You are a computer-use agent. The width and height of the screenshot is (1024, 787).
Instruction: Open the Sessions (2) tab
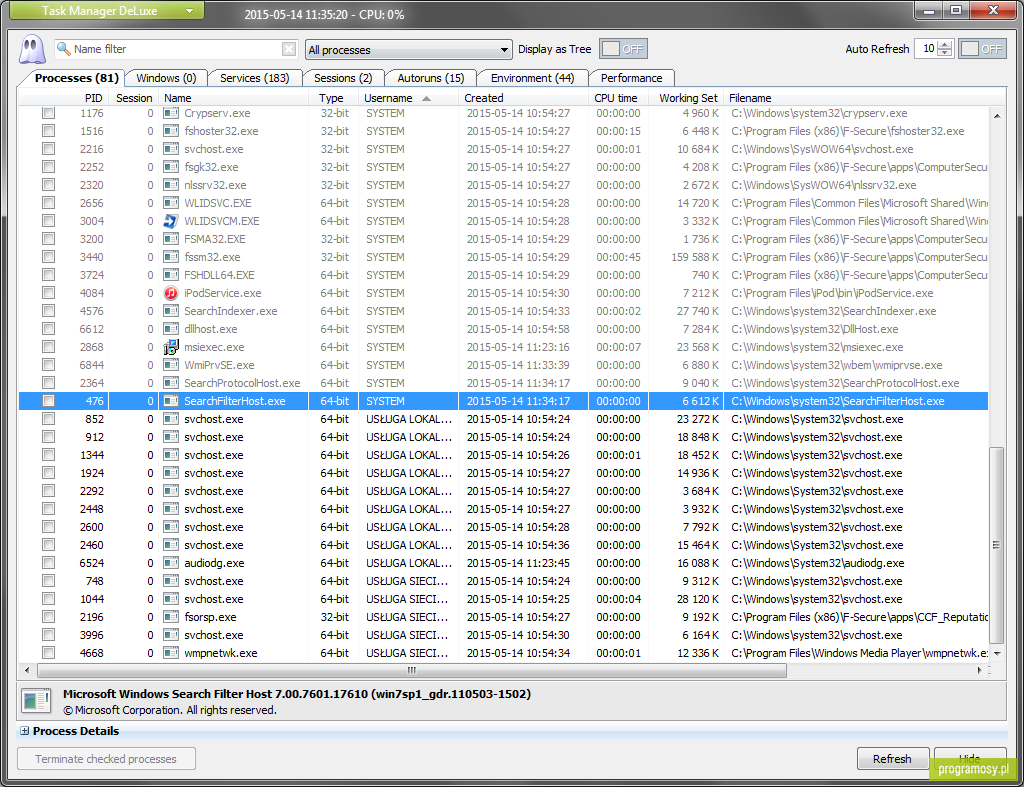(343, 78)
